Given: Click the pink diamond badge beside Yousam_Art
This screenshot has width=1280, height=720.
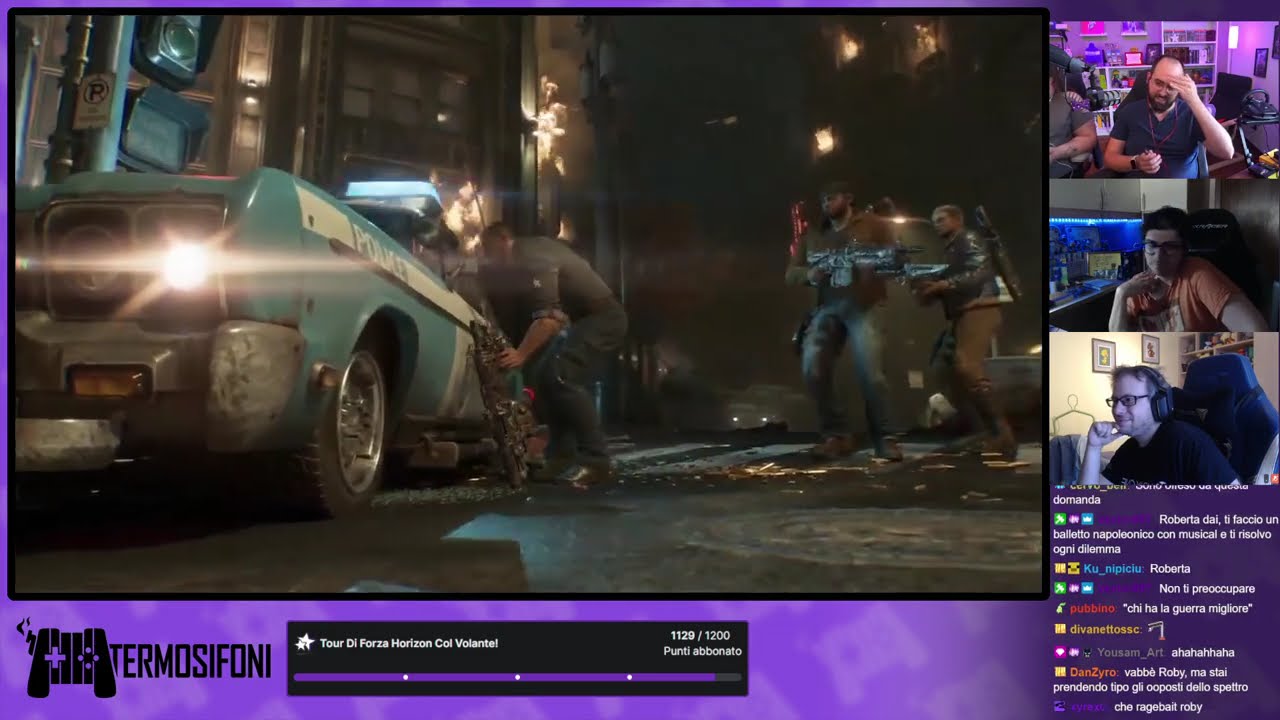Looking at the screenshot, I should 1060,652.
